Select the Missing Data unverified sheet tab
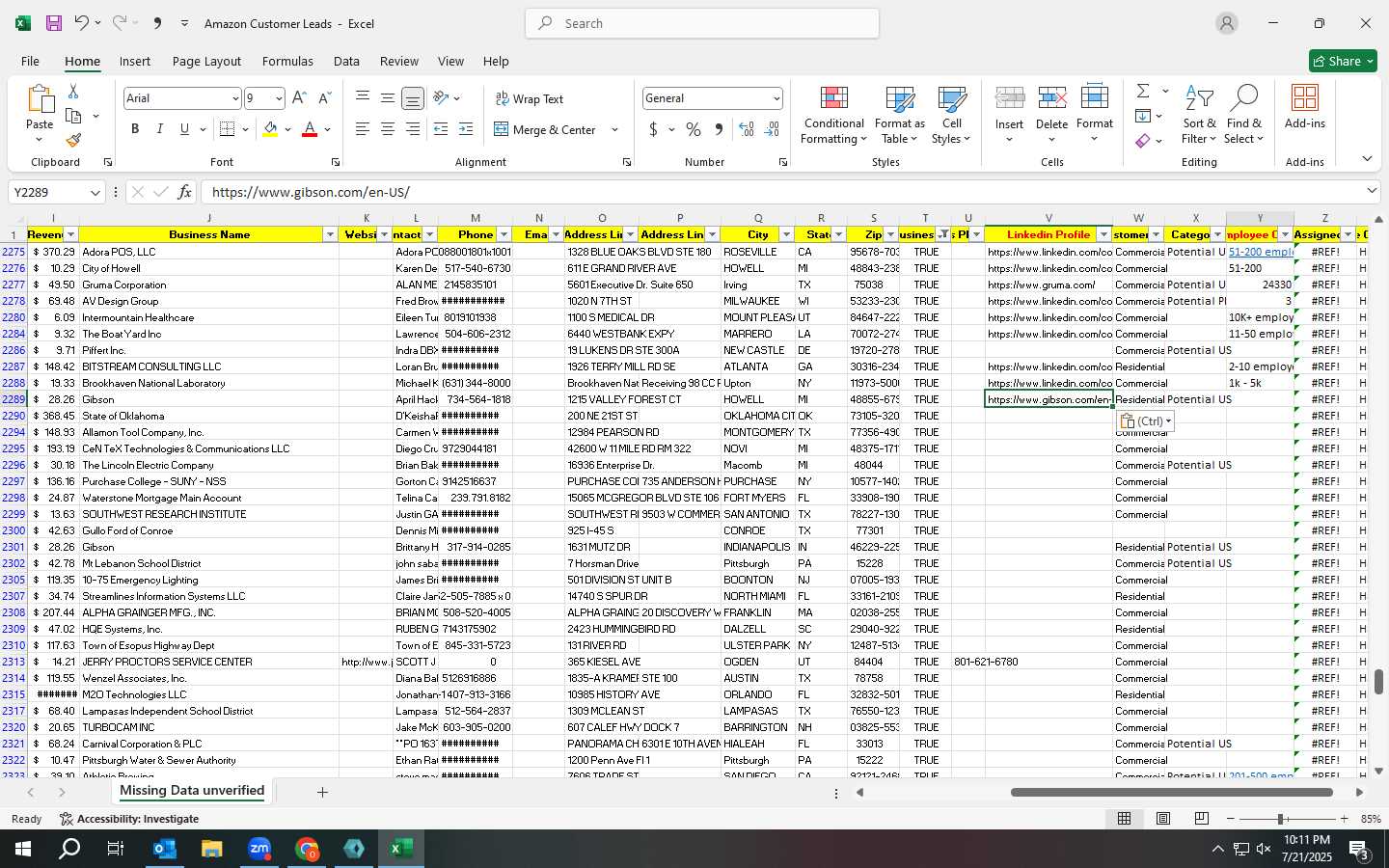The height and width of the screenshot is (868, 1389). 192,791
